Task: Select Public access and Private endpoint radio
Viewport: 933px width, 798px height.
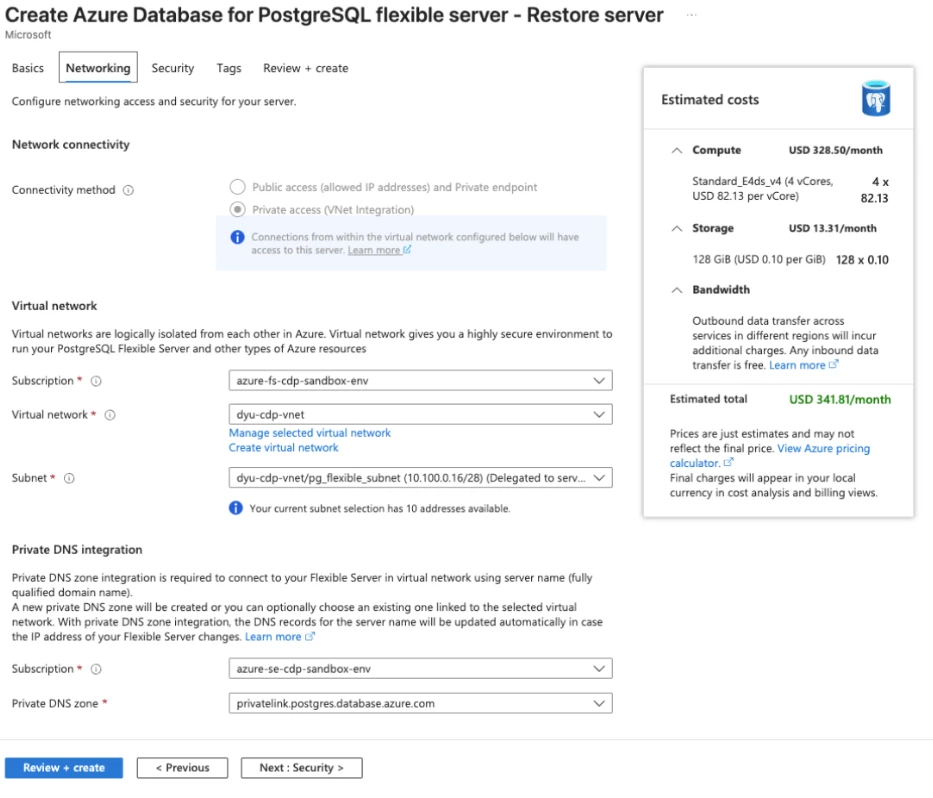Action: tap(237, 187)
